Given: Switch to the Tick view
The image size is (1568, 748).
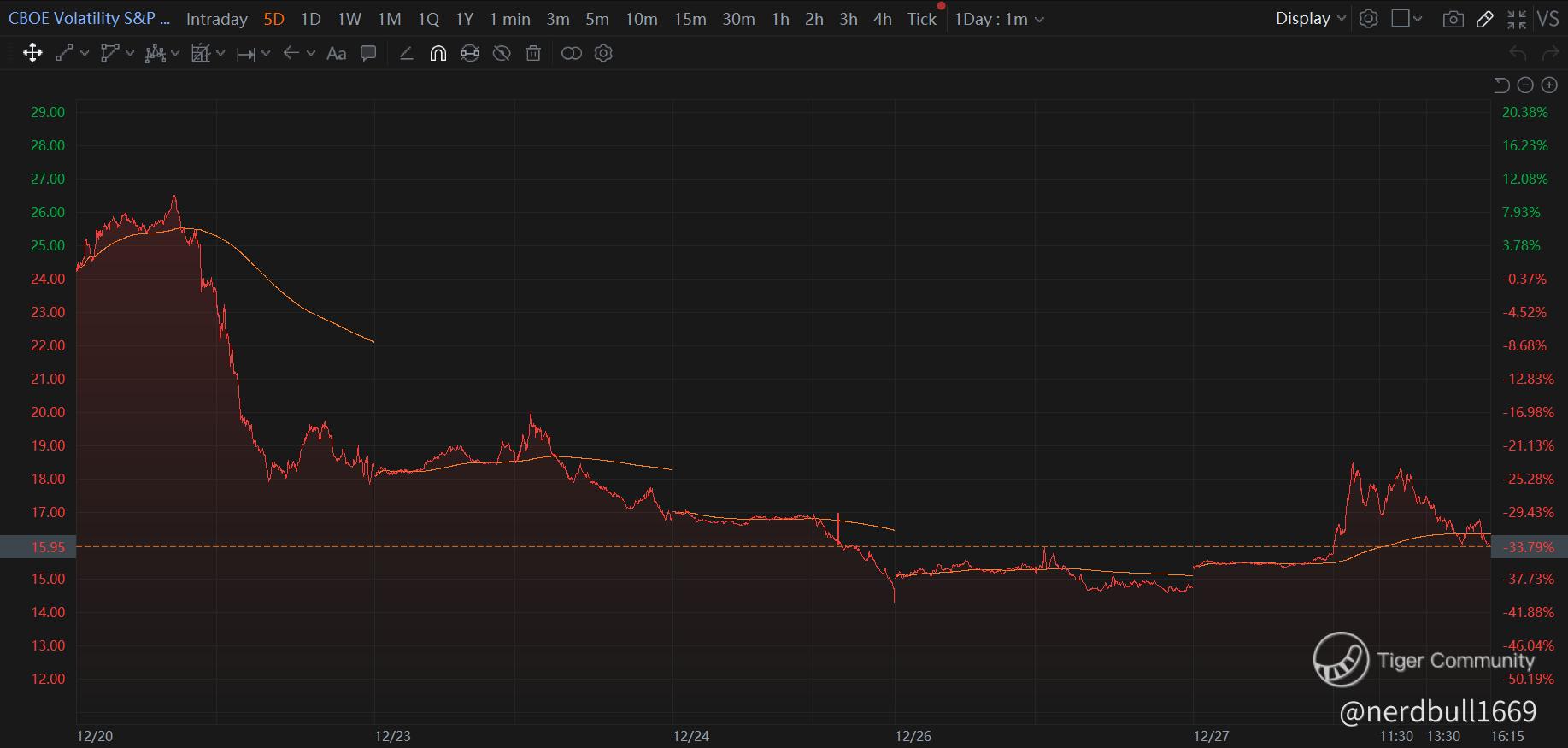Looking at the screenshot, I should tap(922, 19).
